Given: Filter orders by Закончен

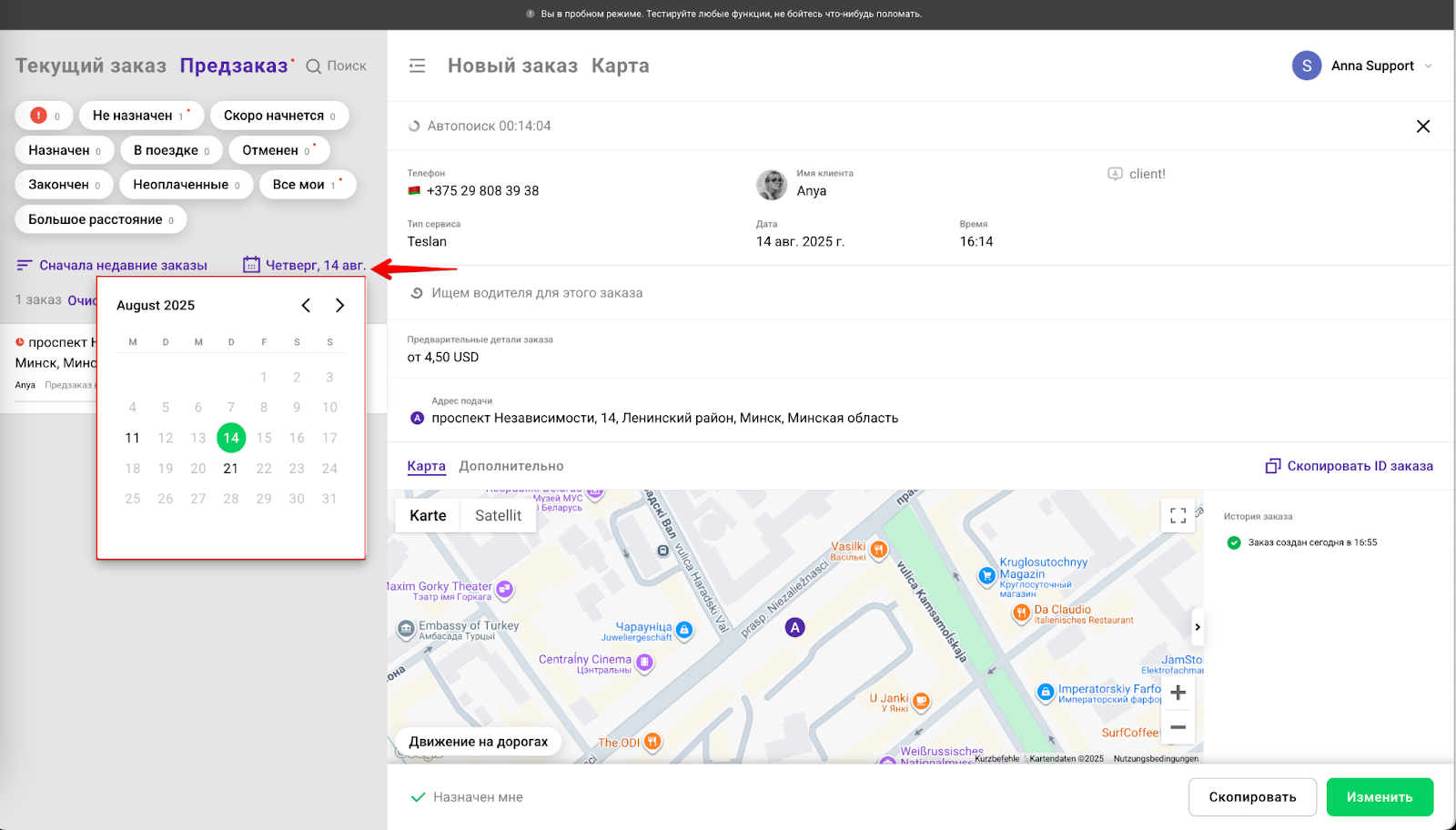Looking at the screenshot, I should [x=65, y=185].
